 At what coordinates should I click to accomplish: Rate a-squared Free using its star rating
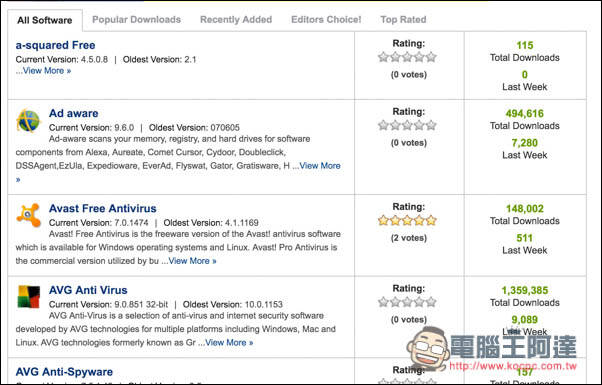(407, 57)
